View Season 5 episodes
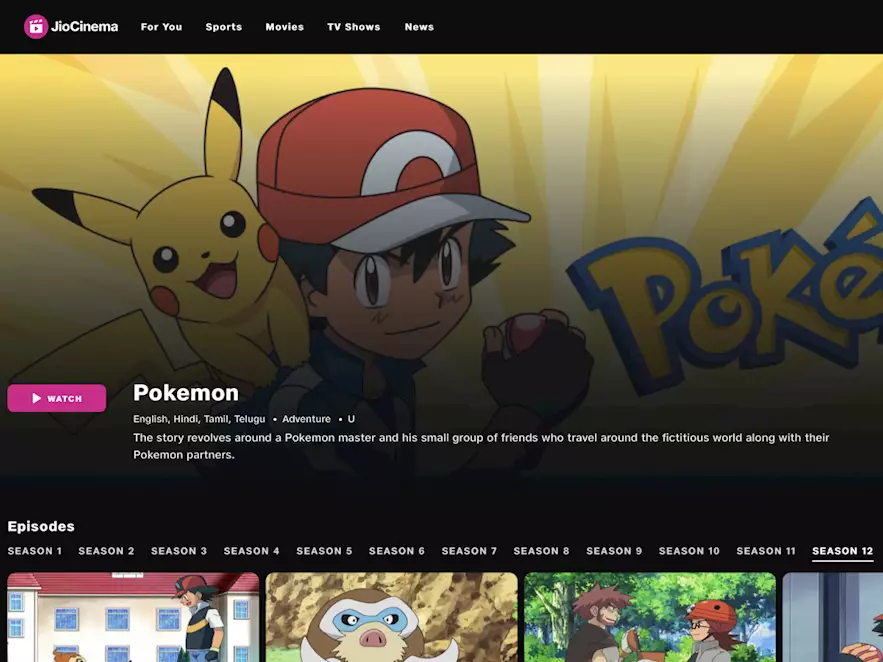Viewport: 883px width, 662px height. 324,550
